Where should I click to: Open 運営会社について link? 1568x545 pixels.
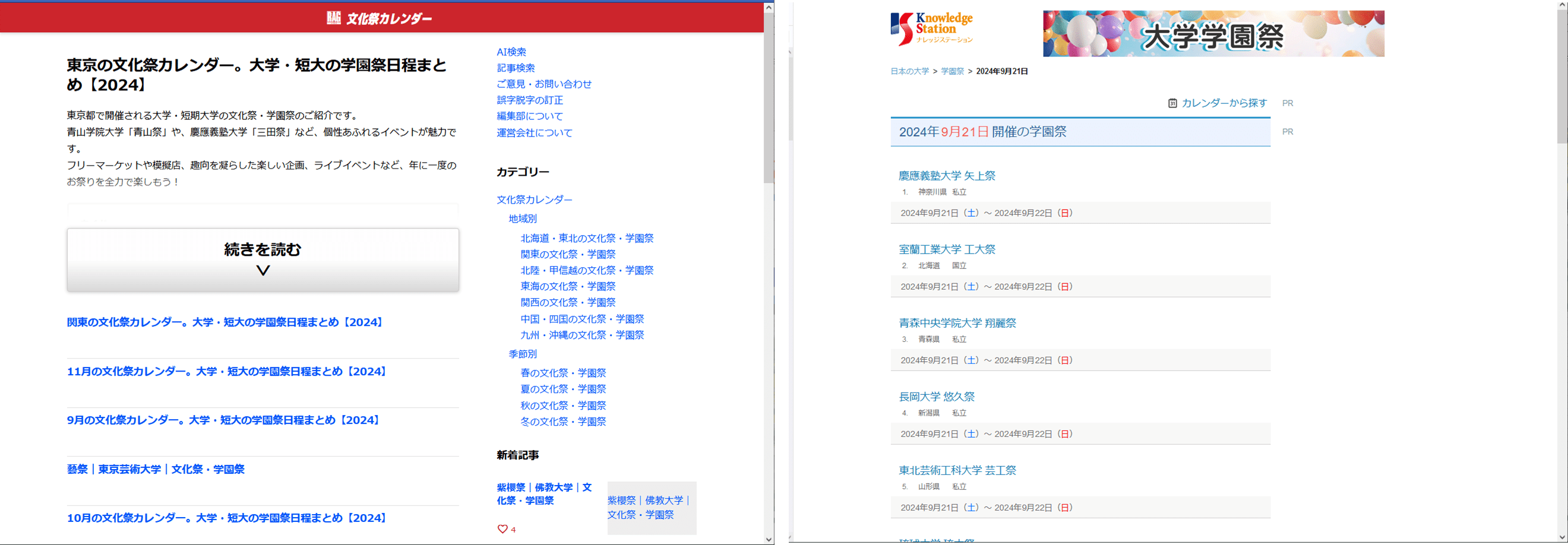coord(535,132)
